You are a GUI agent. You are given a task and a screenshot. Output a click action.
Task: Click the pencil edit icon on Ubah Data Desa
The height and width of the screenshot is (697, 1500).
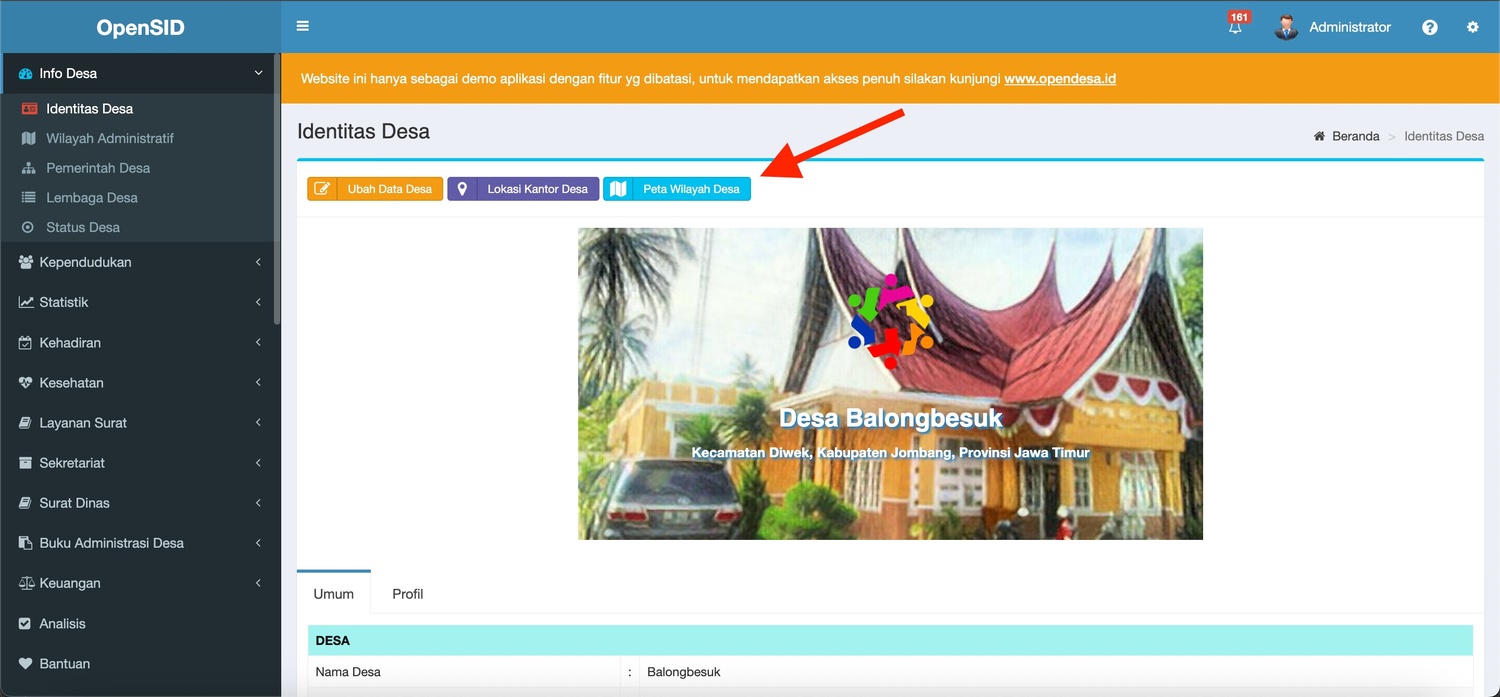coord(322,189)
